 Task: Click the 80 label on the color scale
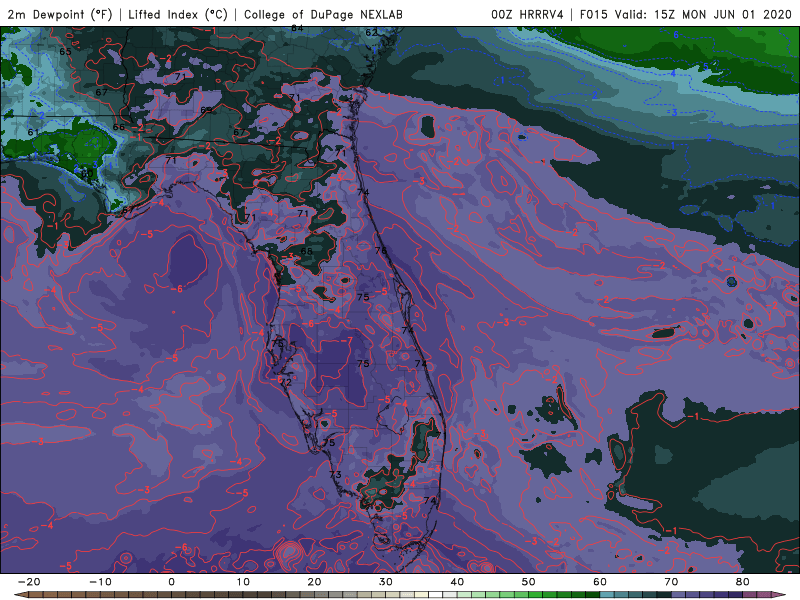743,582
